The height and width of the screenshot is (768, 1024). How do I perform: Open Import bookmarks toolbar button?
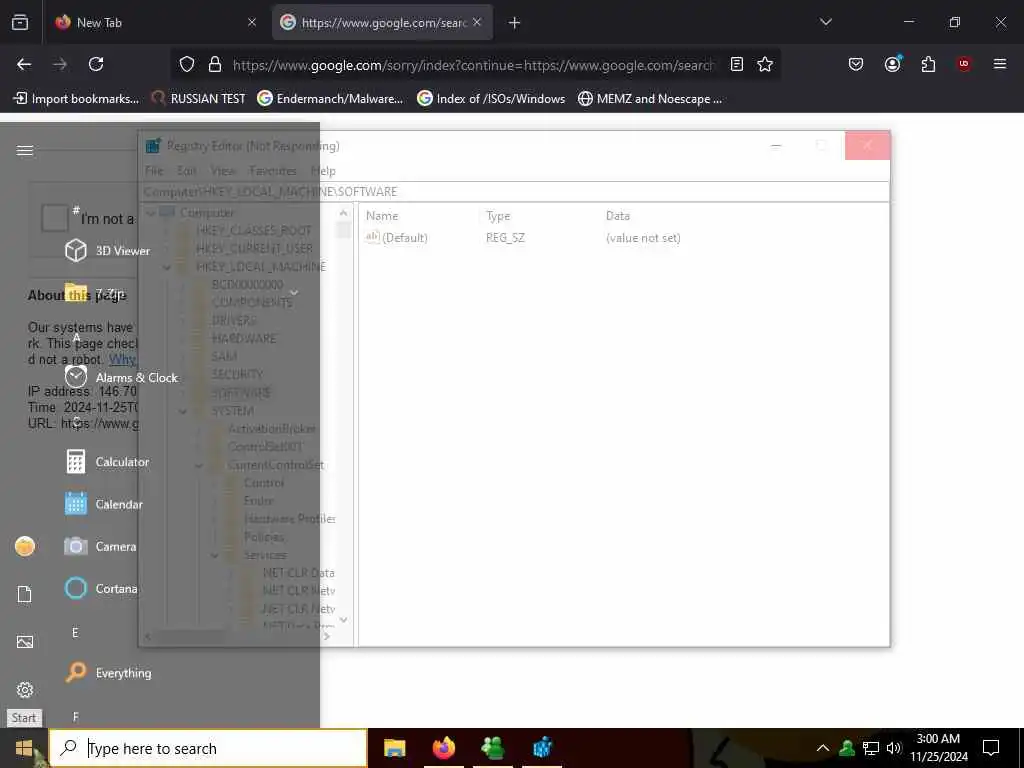tap(76, 99)
